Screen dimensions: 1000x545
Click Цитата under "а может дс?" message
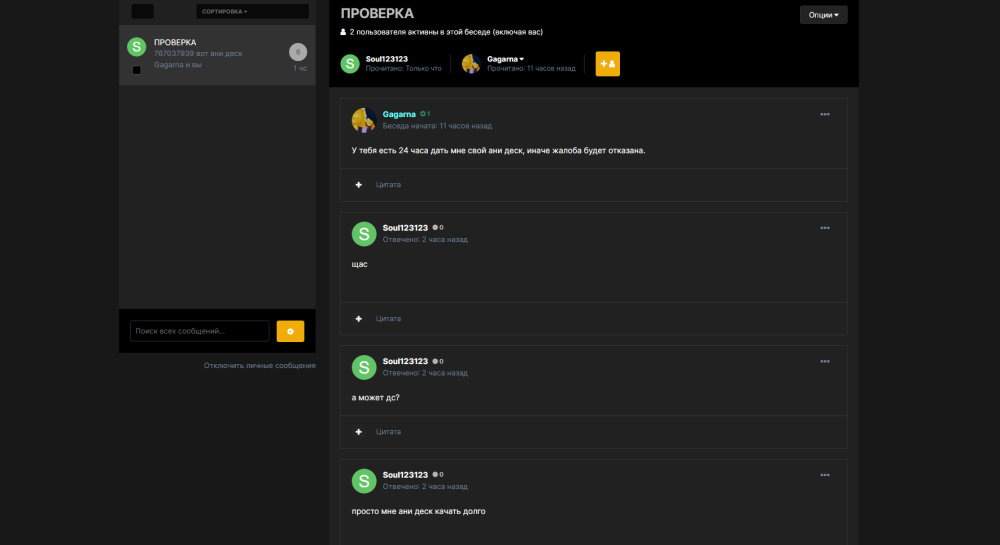coord(388,432)
